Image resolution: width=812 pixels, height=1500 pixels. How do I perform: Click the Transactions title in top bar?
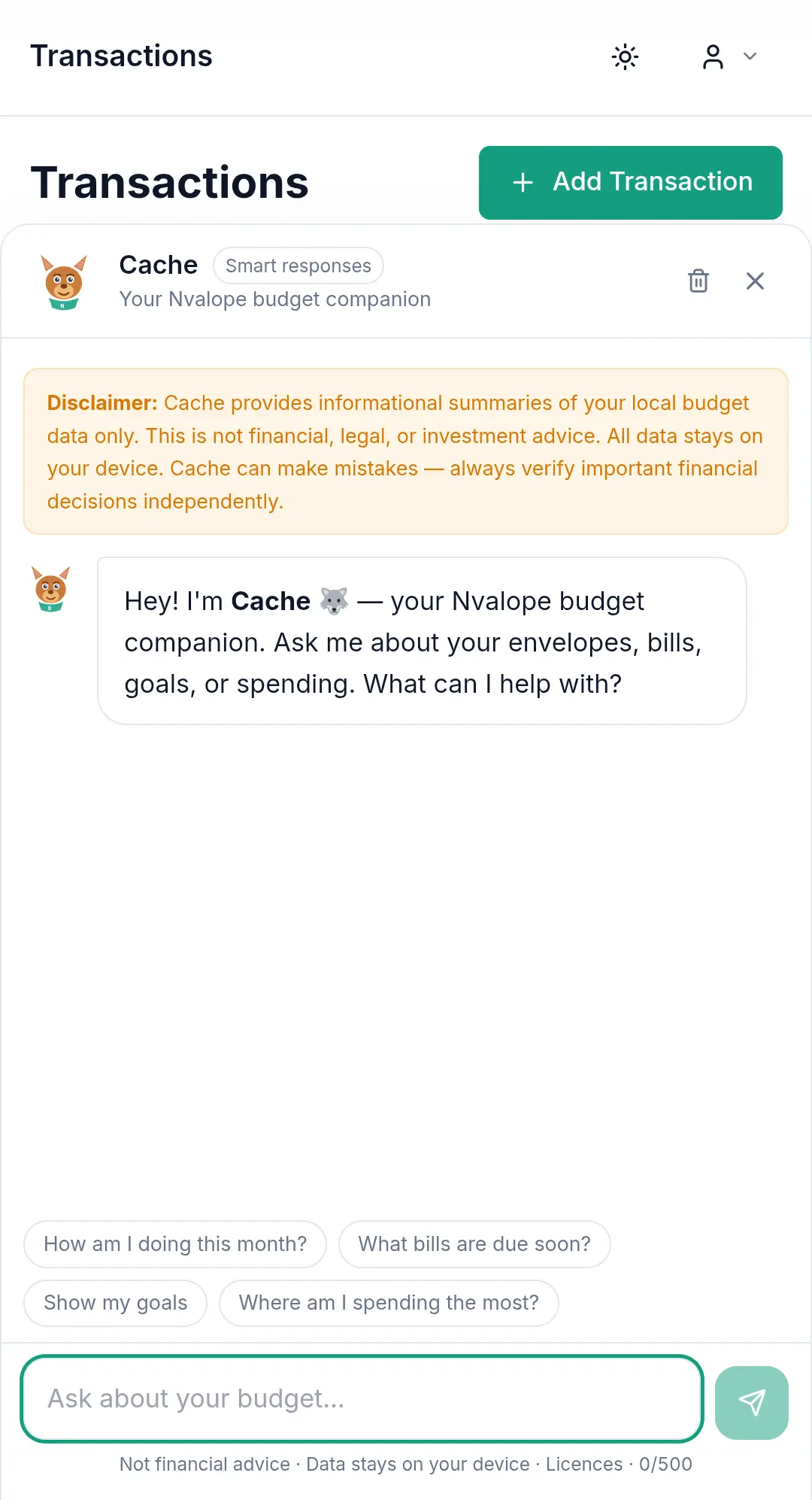(x=122, y=56)
